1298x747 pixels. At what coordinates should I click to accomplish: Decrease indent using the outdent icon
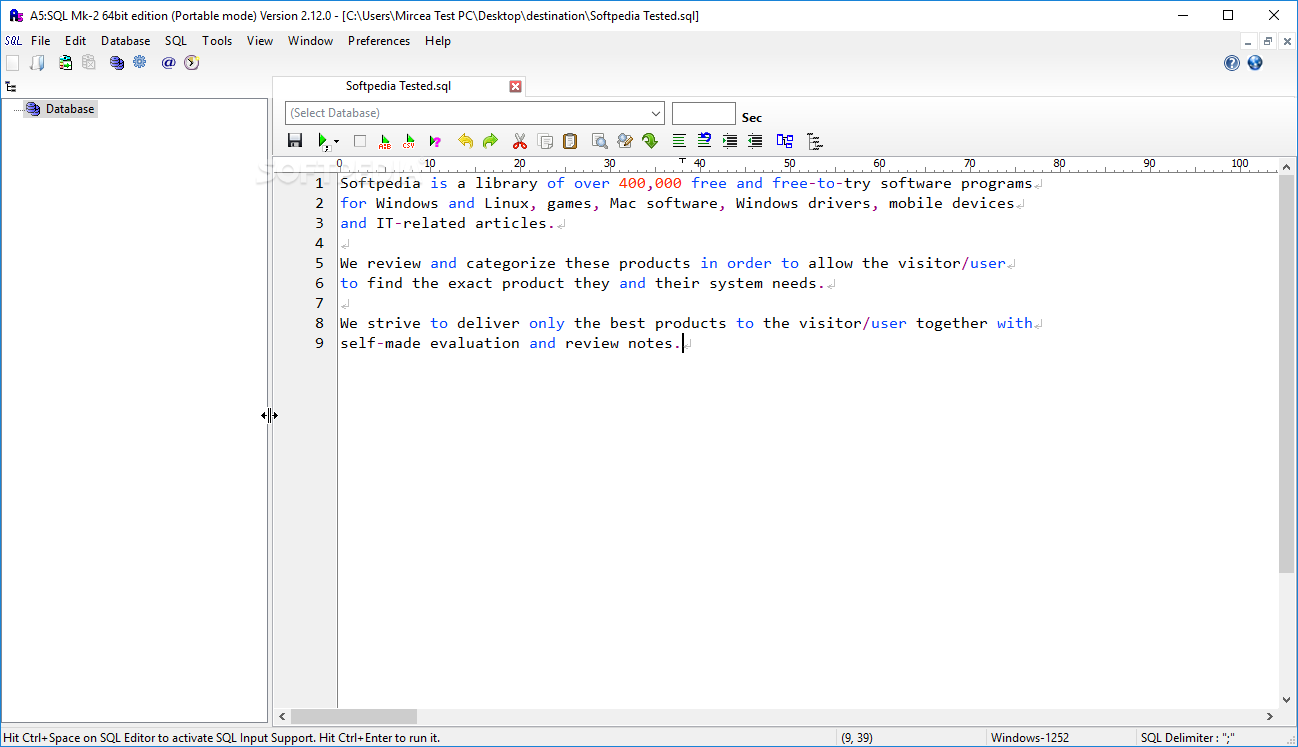[x=755, y=141]
